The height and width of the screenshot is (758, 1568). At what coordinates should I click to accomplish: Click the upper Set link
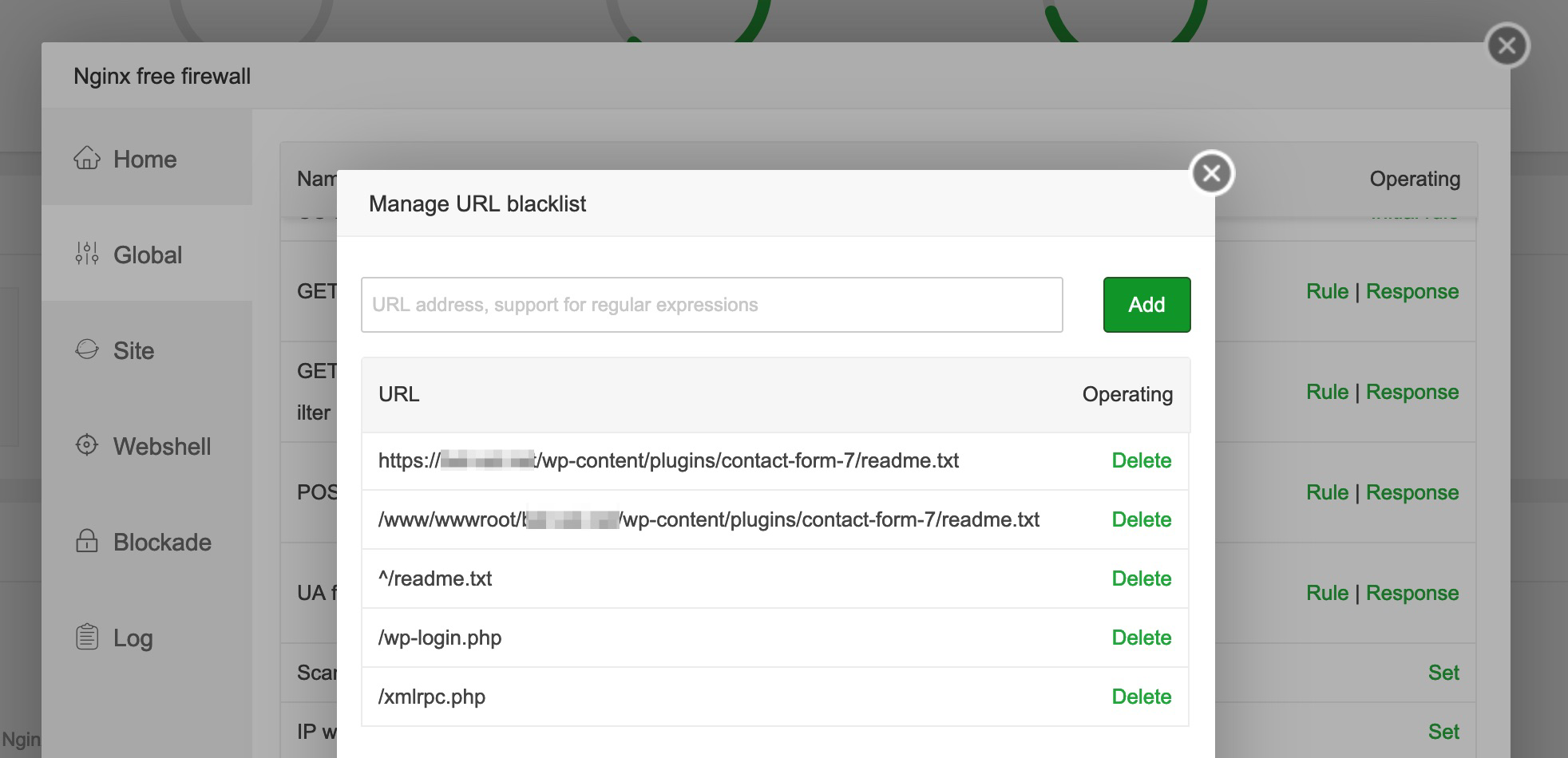coord(1443,673)
